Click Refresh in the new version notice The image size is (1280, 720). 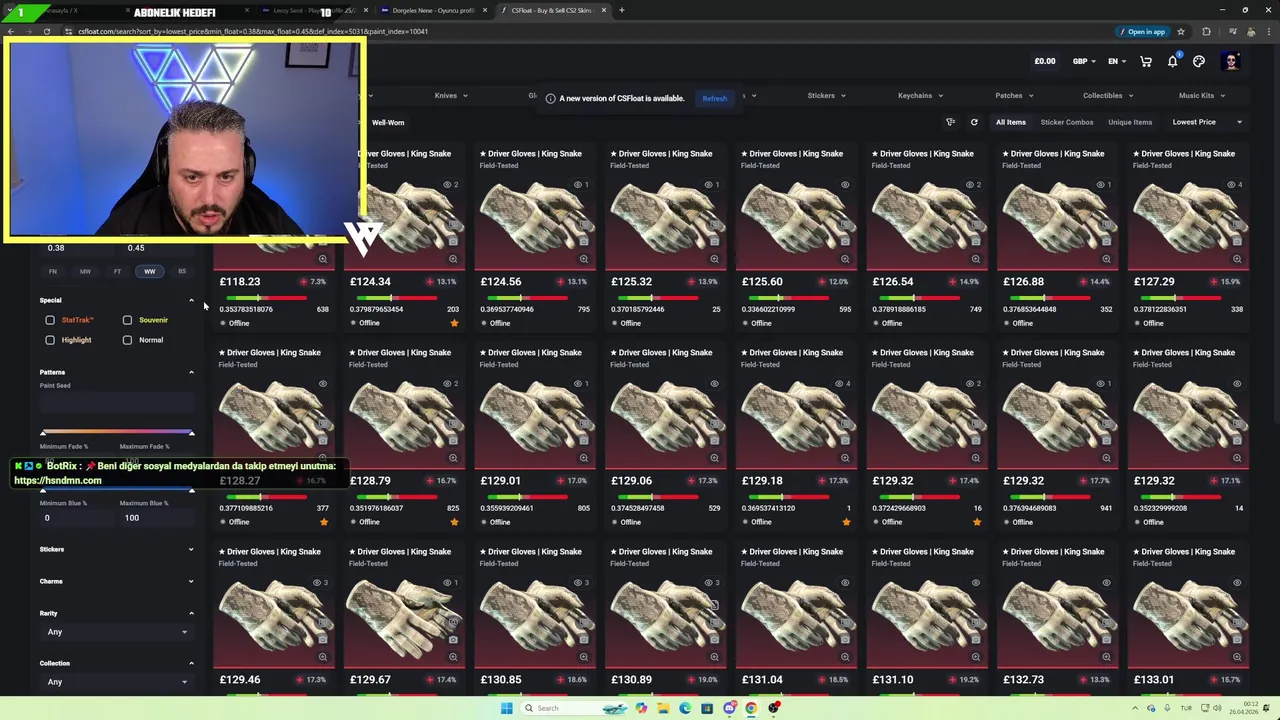(714, 98)
